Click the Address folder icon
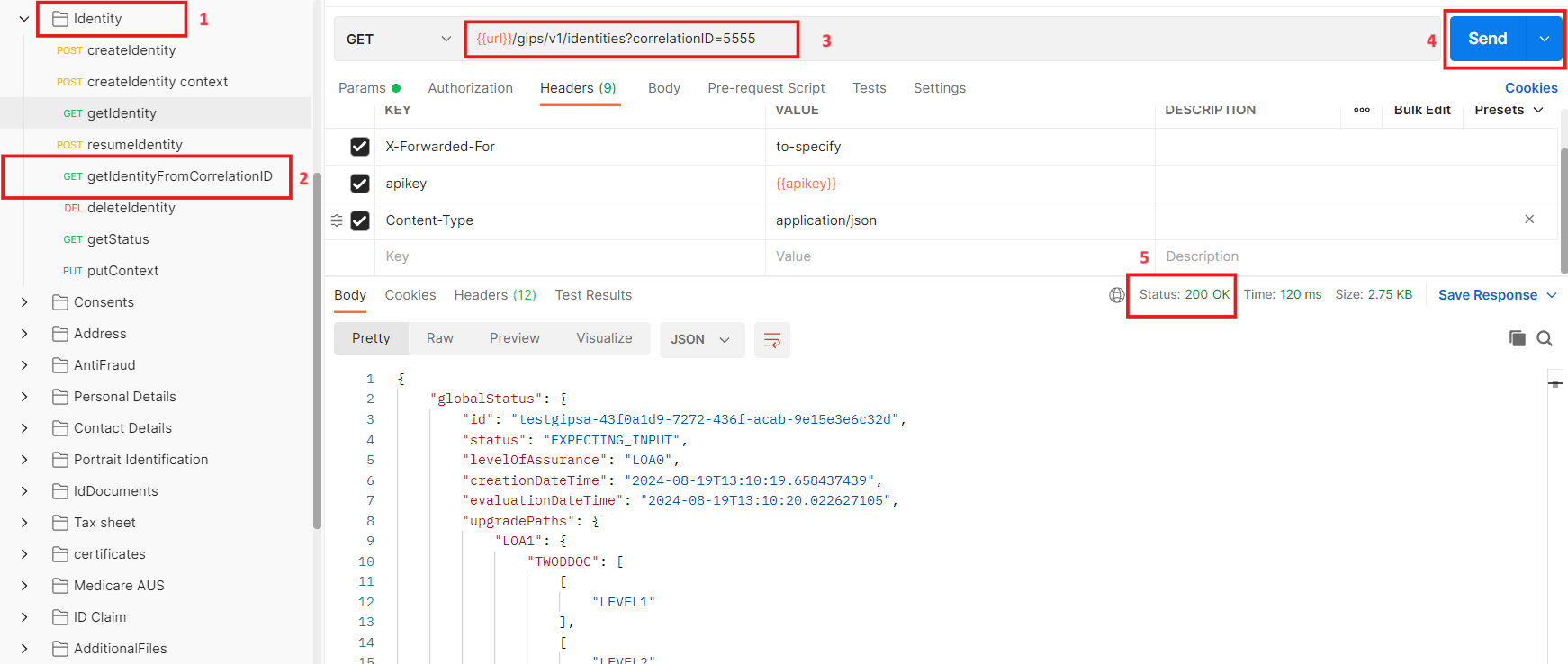The height and width of the screenshot is (664, 1568). pos(60,334)
